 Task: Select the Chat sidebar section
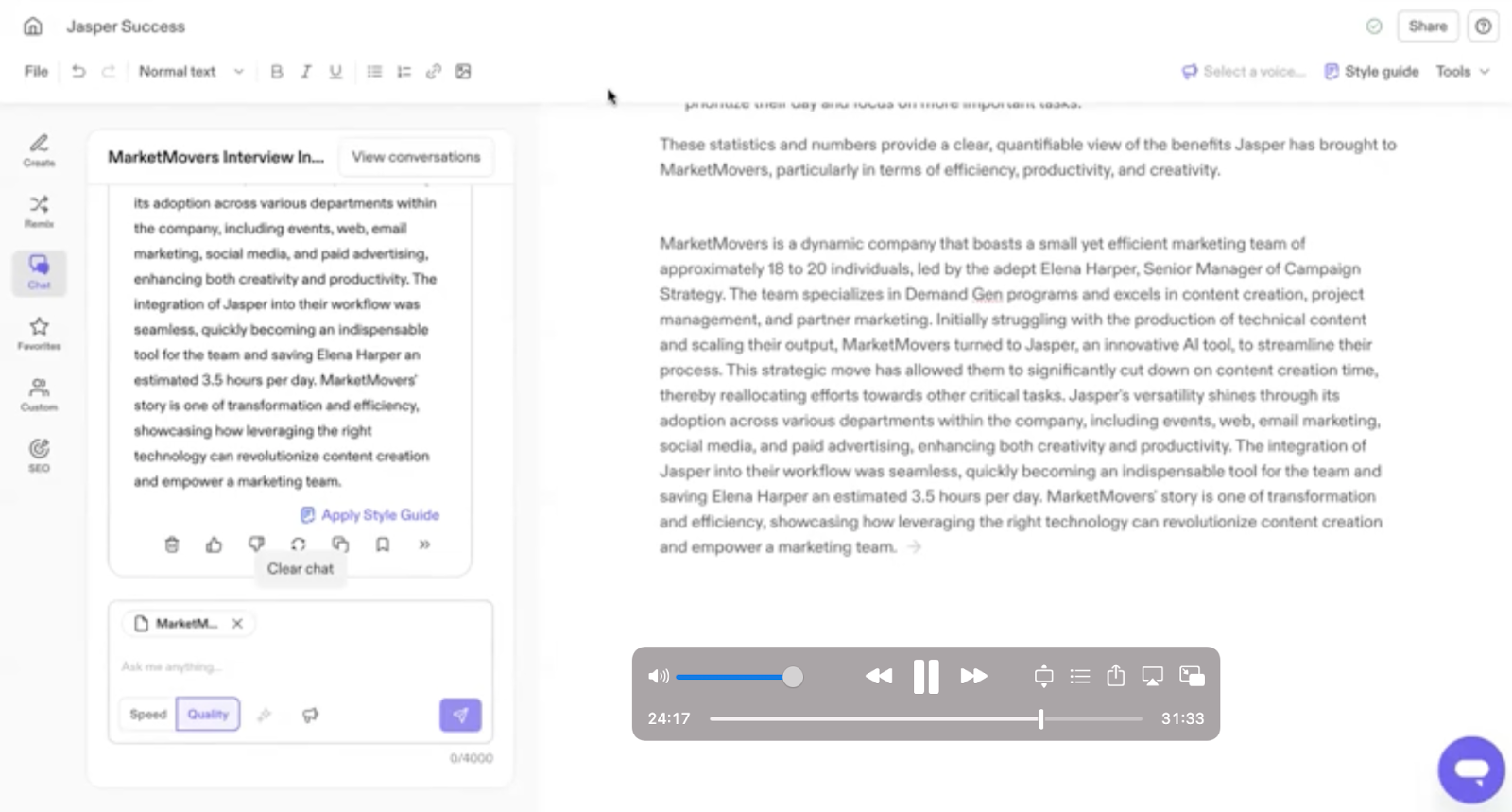click(39, 272)
